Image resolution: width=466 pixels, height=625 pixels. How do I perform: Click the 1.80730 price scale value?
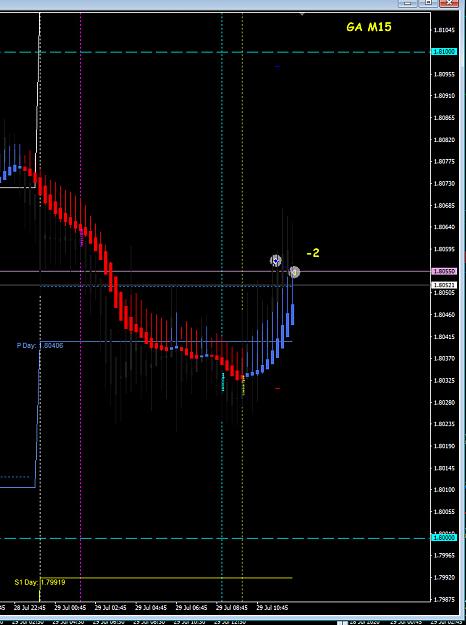click(x=444, y=184)
